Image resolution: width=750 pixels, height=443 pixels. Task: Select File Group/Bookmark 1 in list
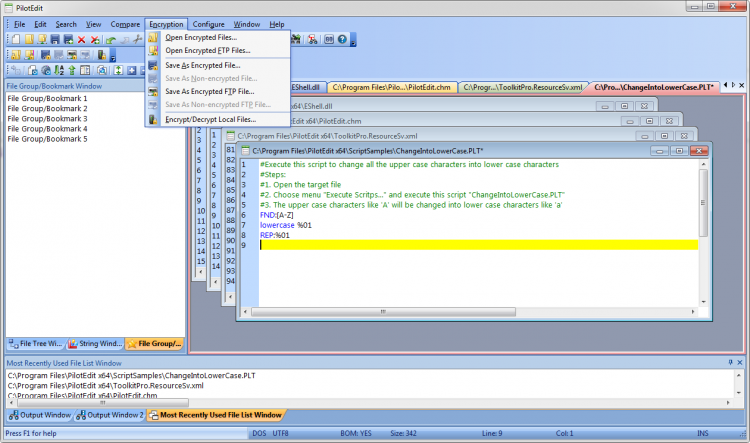(47, 98)
